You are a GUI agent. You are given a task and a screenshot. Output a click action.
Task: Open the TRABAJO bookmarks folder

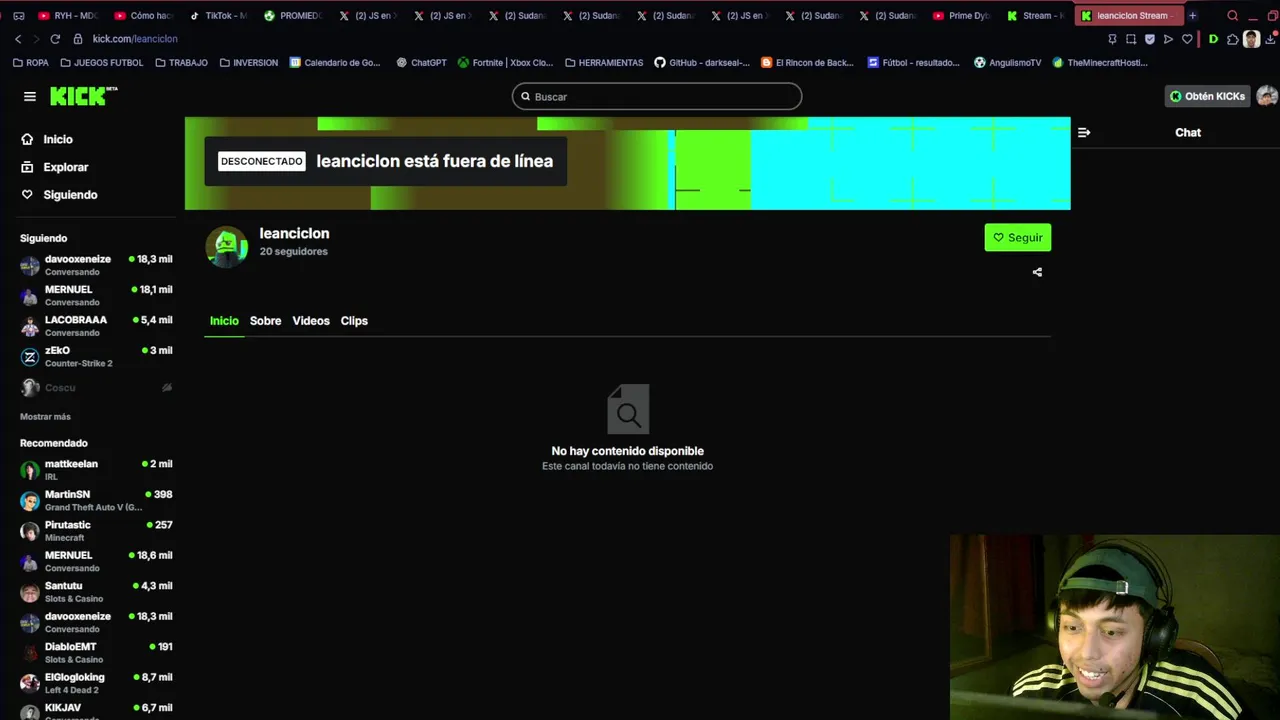[x=182, y=62]
